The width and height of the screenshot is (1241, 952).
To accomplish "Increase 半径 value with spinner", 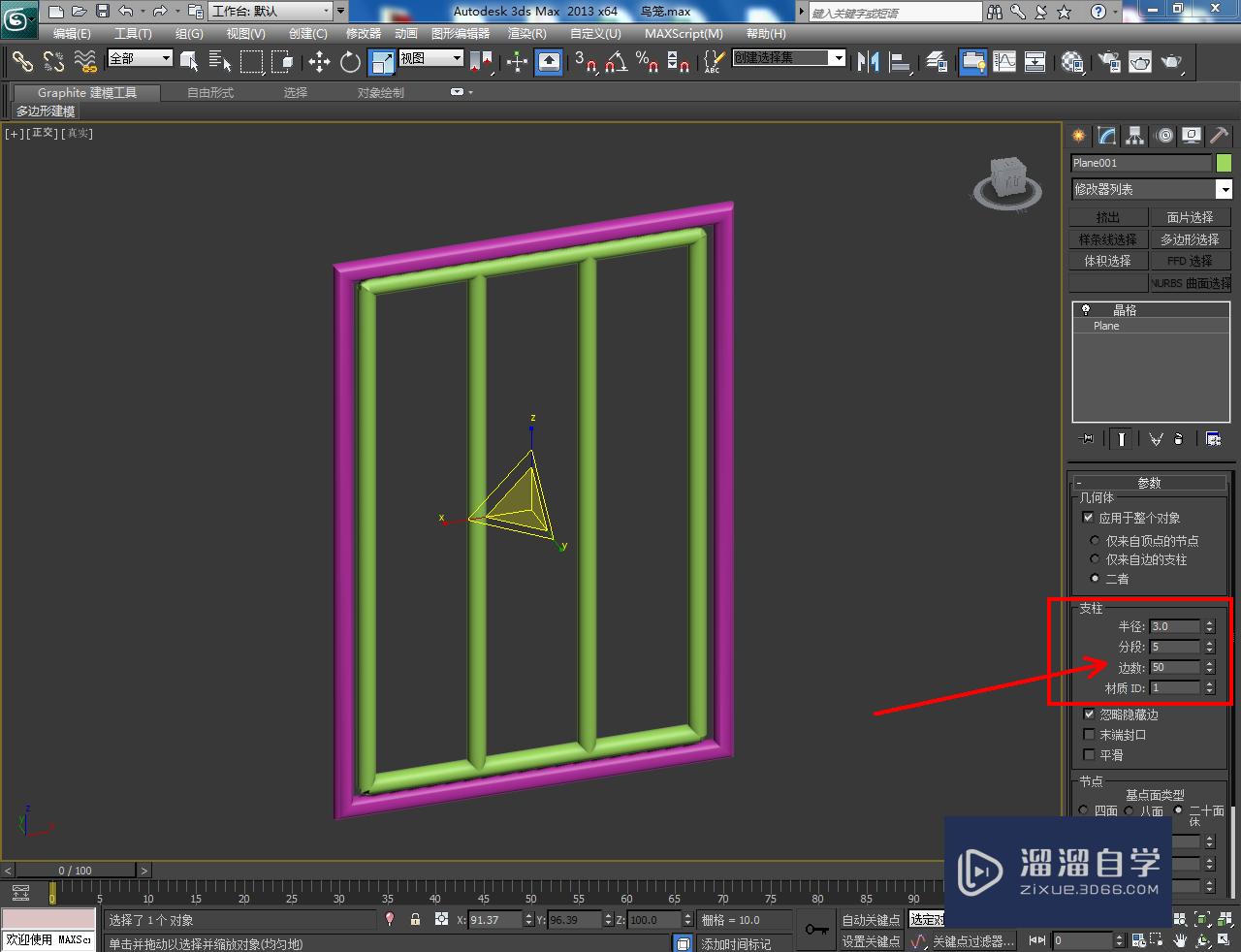I will coord(1209,623).
